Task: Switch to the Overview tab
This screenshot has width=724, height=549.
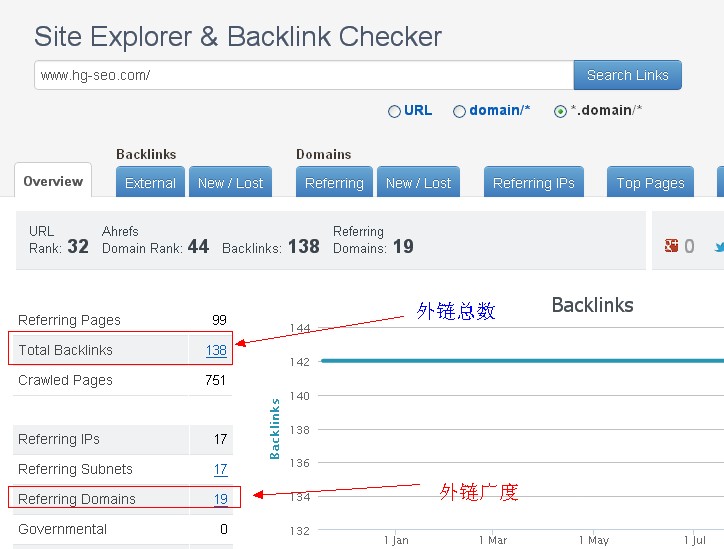Action: tap(53, 181)
